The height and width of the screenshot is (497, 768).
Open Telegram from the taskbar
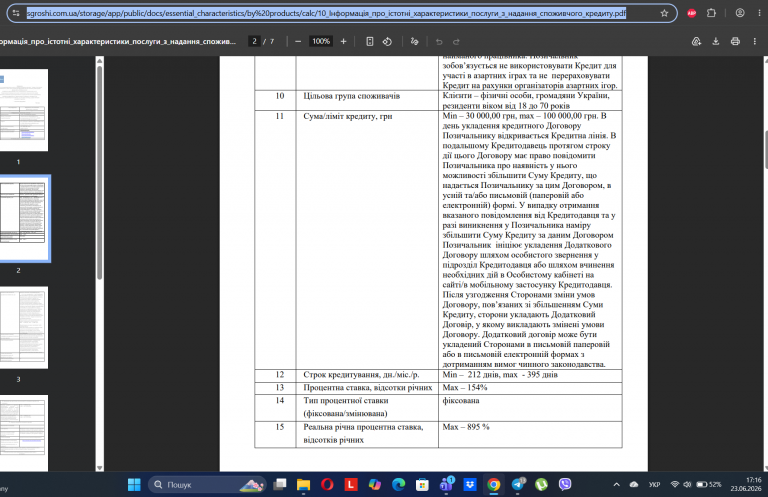(x=518, y=484)
